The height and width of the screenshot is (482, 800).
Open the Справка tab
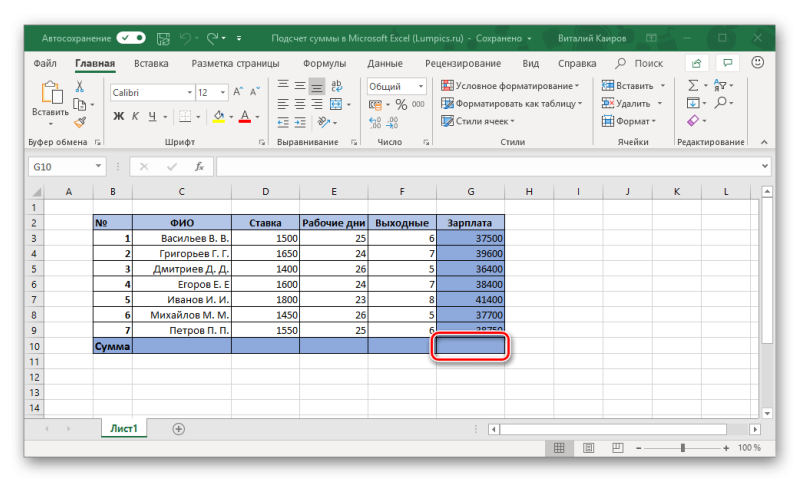577,63
